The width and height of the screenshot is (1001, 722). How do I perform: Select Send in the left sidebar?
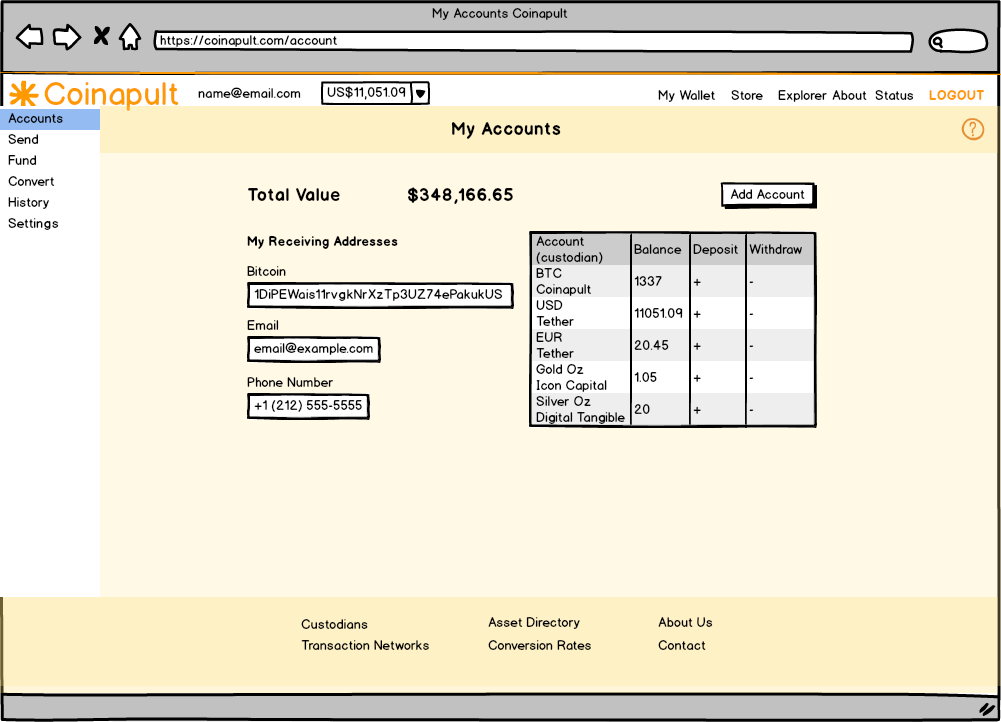coord(24,140)
